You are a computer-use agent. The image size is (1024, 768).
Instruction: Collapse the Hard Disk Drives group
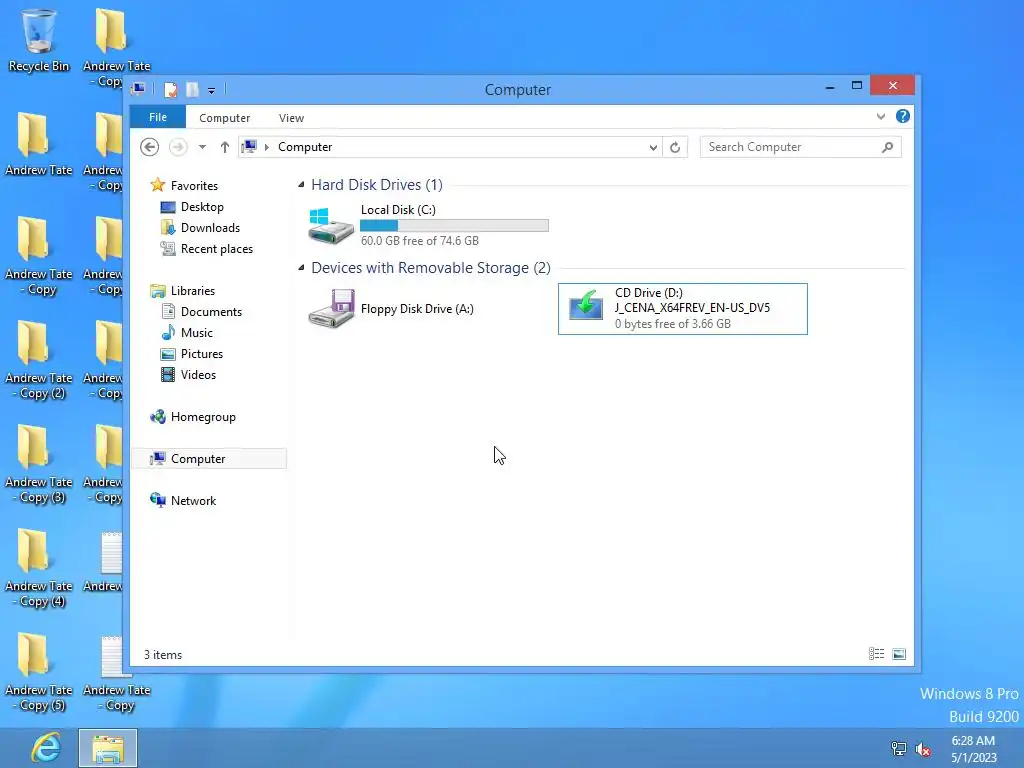(x=301, y=185)
